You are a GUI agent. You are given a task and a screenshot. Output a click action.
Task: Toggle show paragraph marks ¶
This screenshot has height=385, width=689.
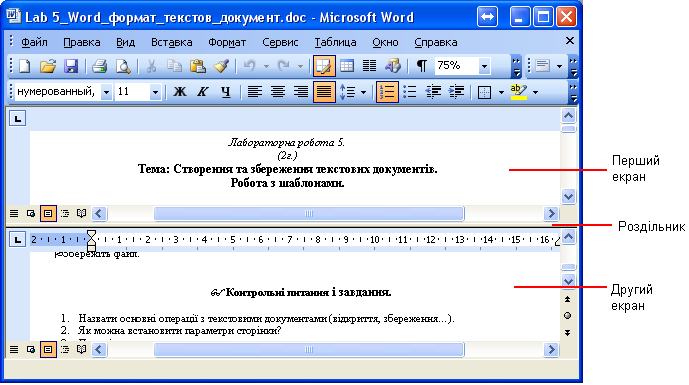click(x=421, y=66)
